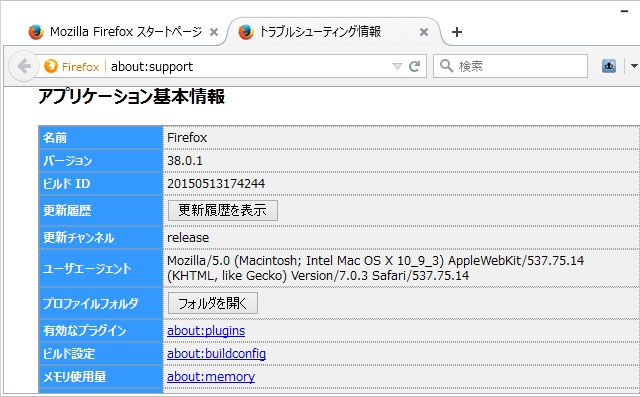The width and height of the screenshot is (640, 397).
Task: Open a new tab with the plus button
Action: point(457,32)
